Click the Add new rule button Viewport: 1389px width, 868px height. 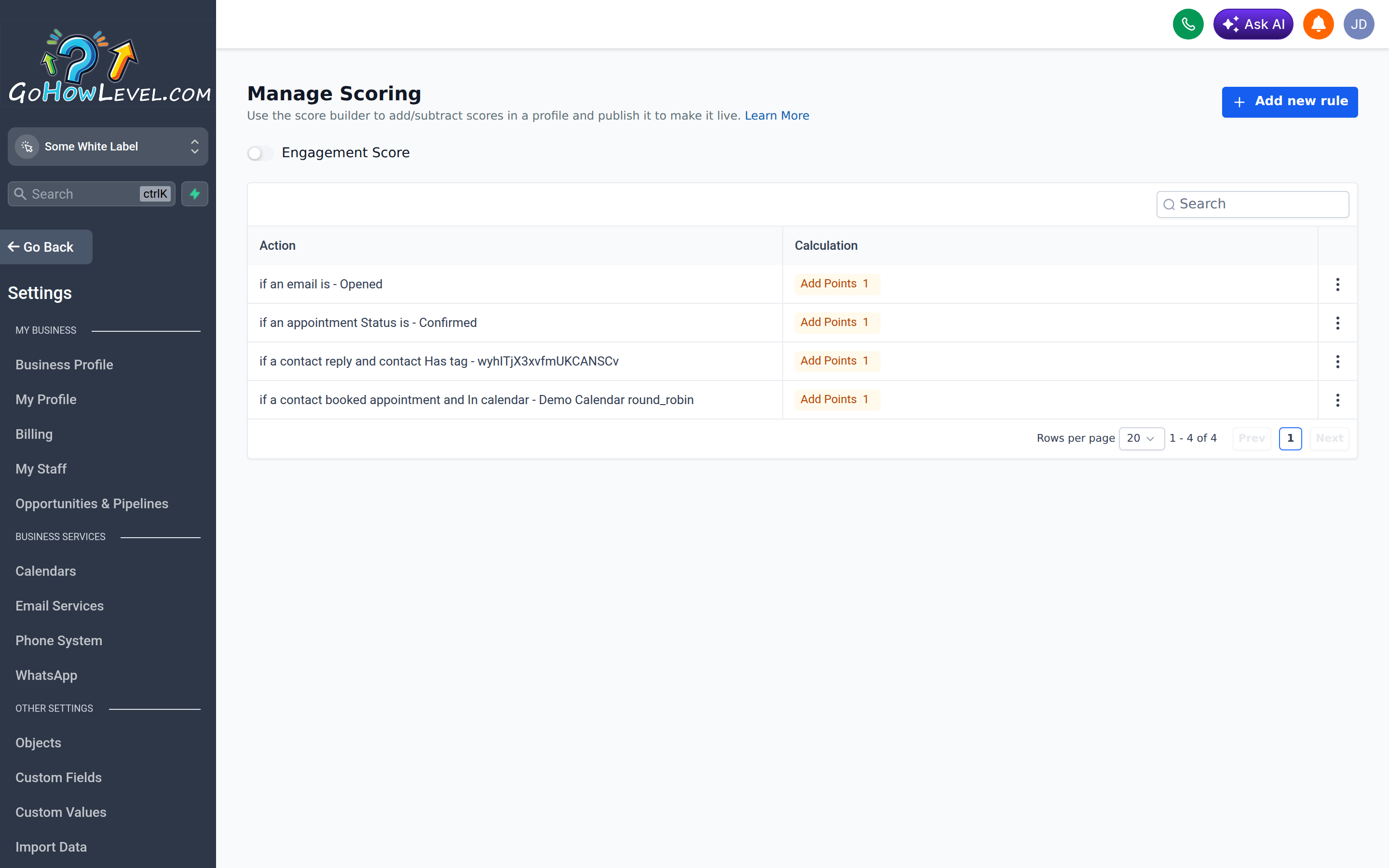click(1289, 102)
